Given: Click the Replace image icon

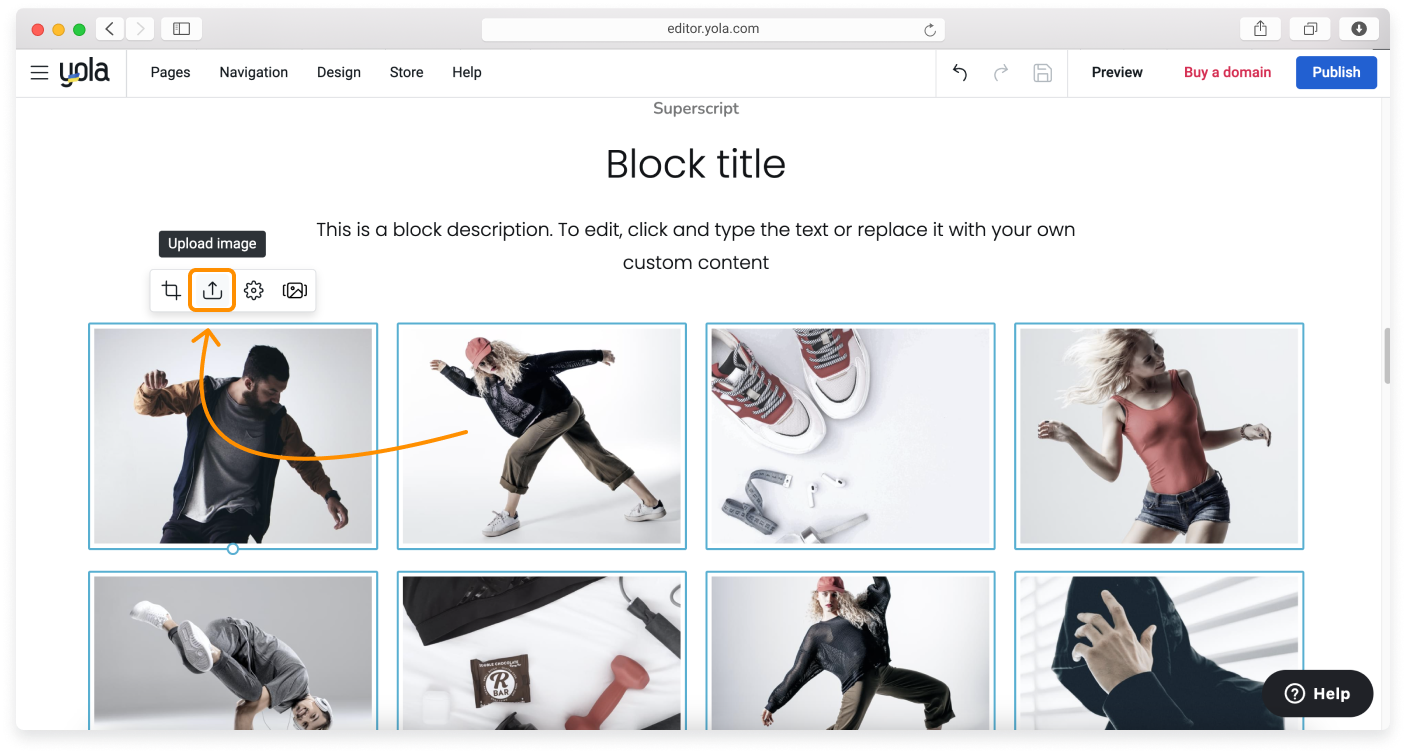Looking at the screenshot, I should pos(294,290).
